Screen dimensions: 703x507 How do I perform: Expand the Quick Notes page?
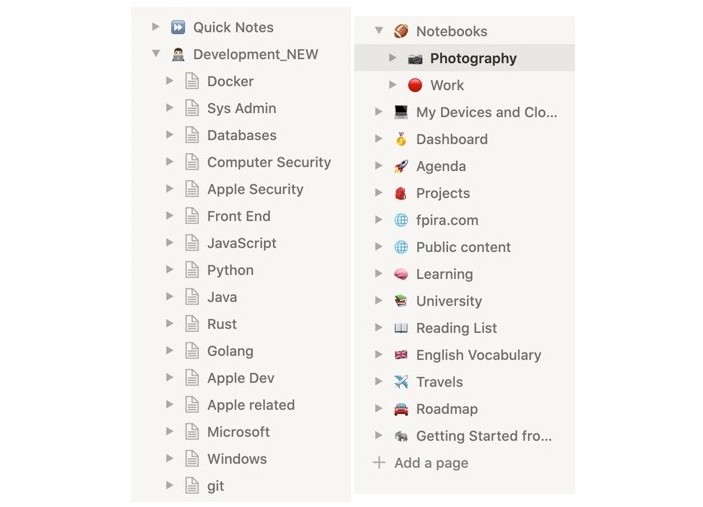pos(156,27)
